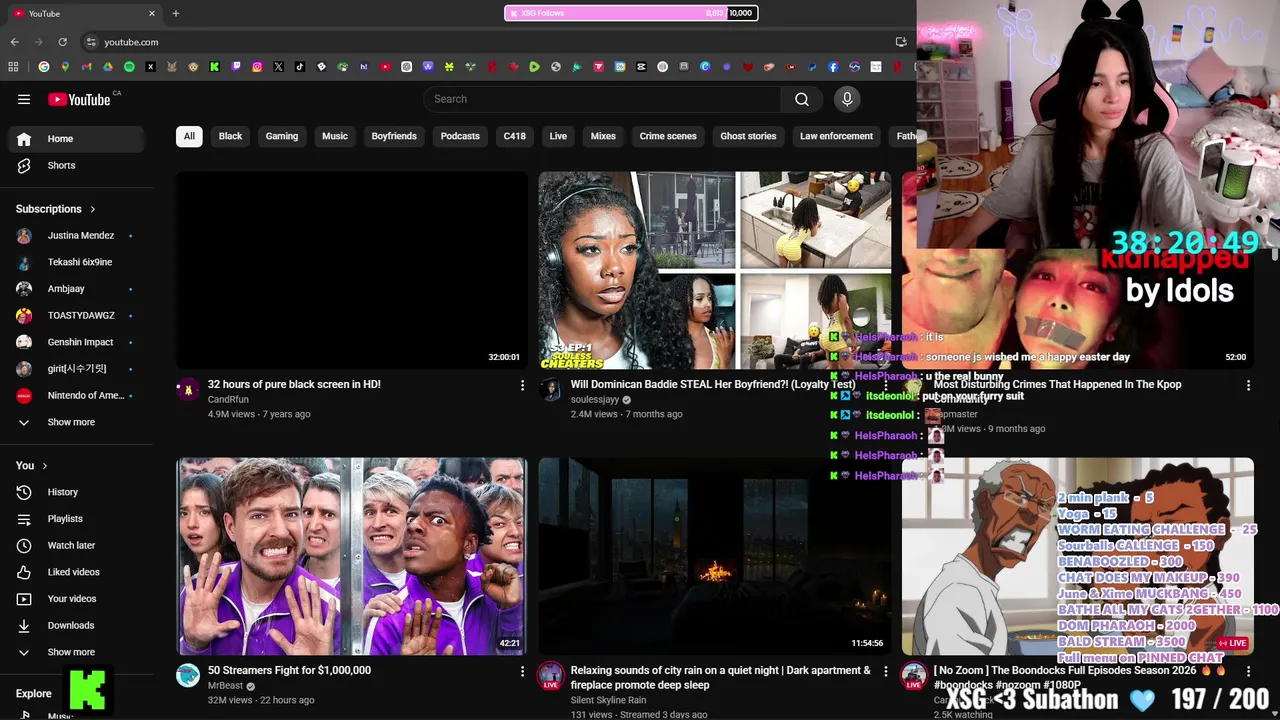Open options for Dominican Baddie video
The height and width of the screenshot is (720, 1280).
885,385
